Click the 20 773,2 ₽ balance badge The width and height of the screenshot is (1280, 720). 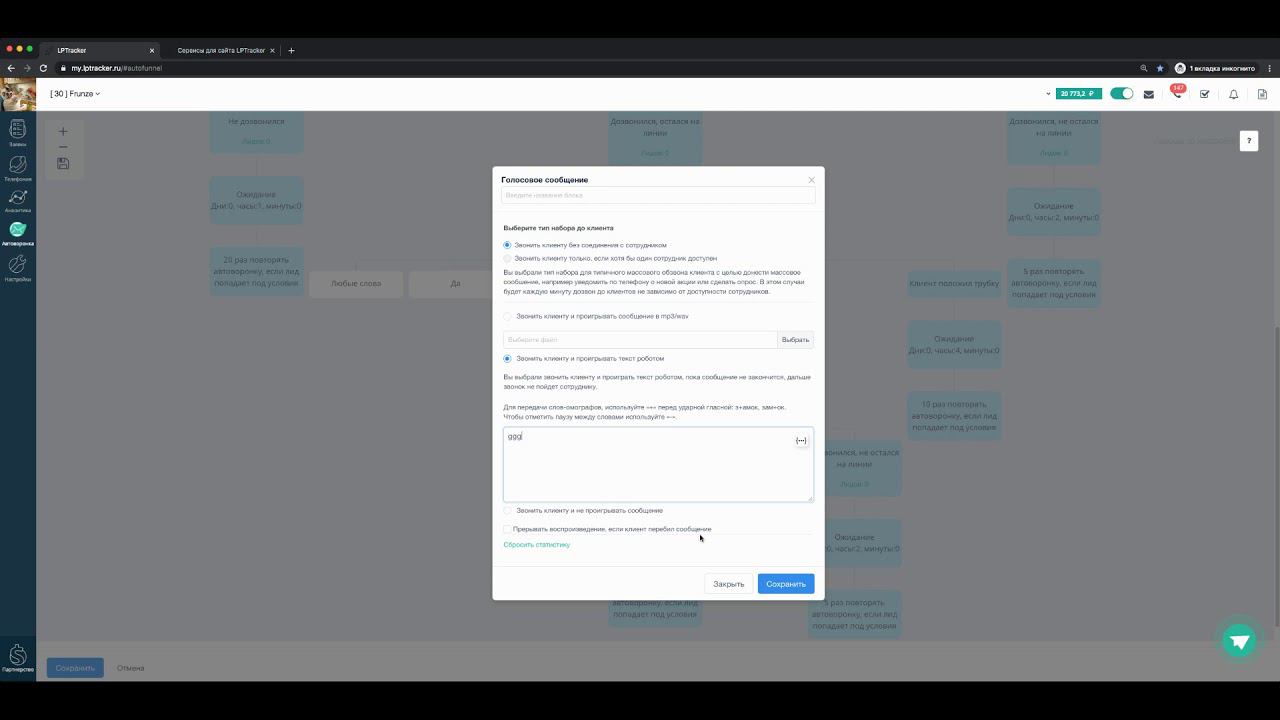point(1079,94)
